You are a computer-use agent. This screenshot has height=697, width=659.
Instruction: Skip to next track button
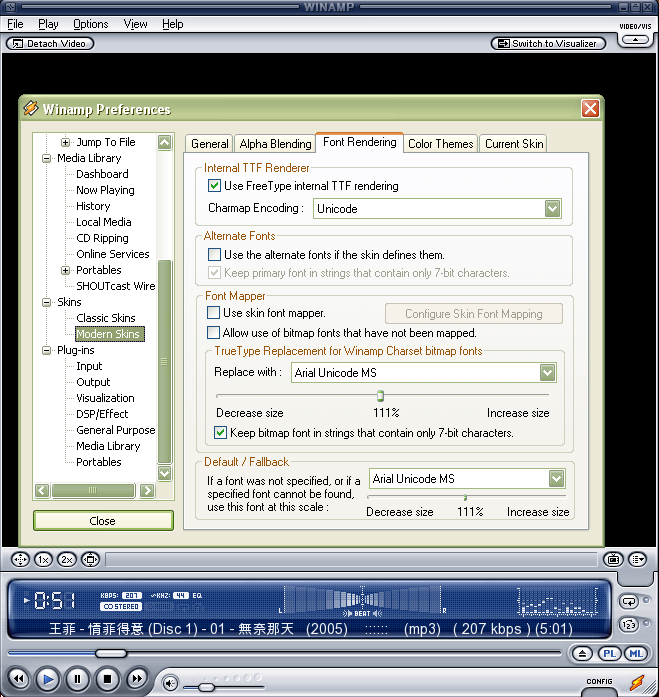(136, 679)
